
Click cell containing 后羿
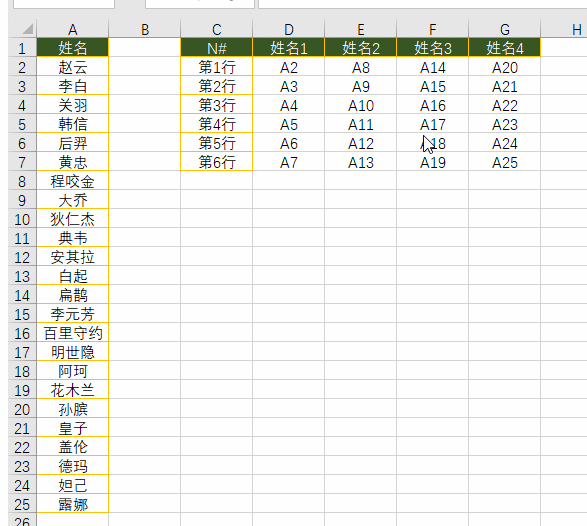tap(73, 143)
